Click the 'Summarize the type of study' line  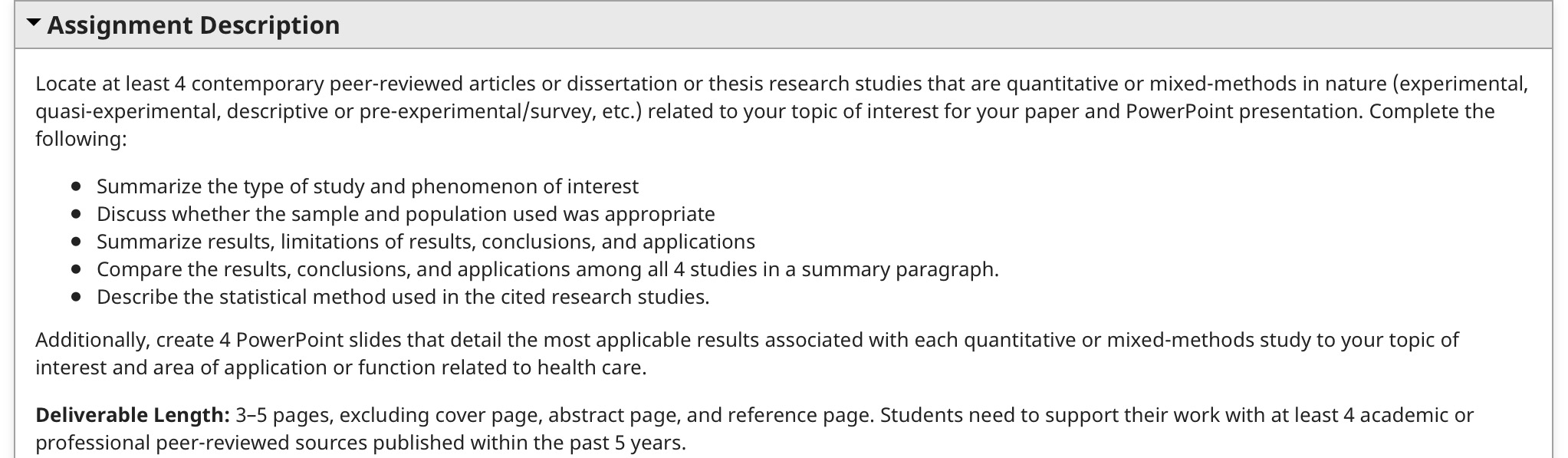tap(367, 186)
